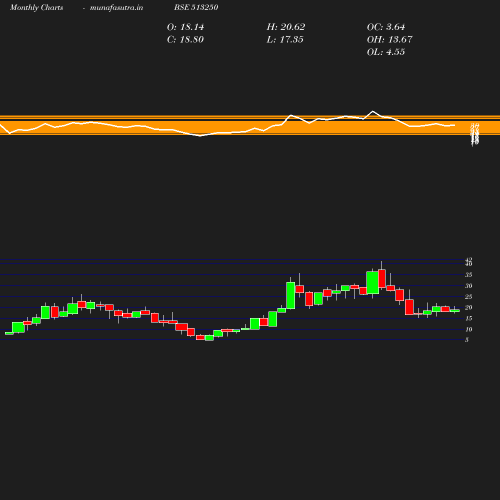Click the 'BSE 513250' symbol label
The width and height of the screenshot is (500, 500).
click(x=196, y=7)
